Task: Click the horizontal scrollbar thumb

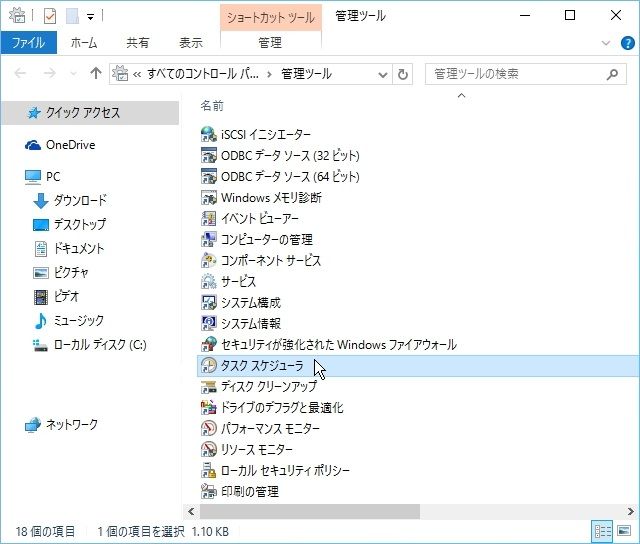Action: (310, 511)
